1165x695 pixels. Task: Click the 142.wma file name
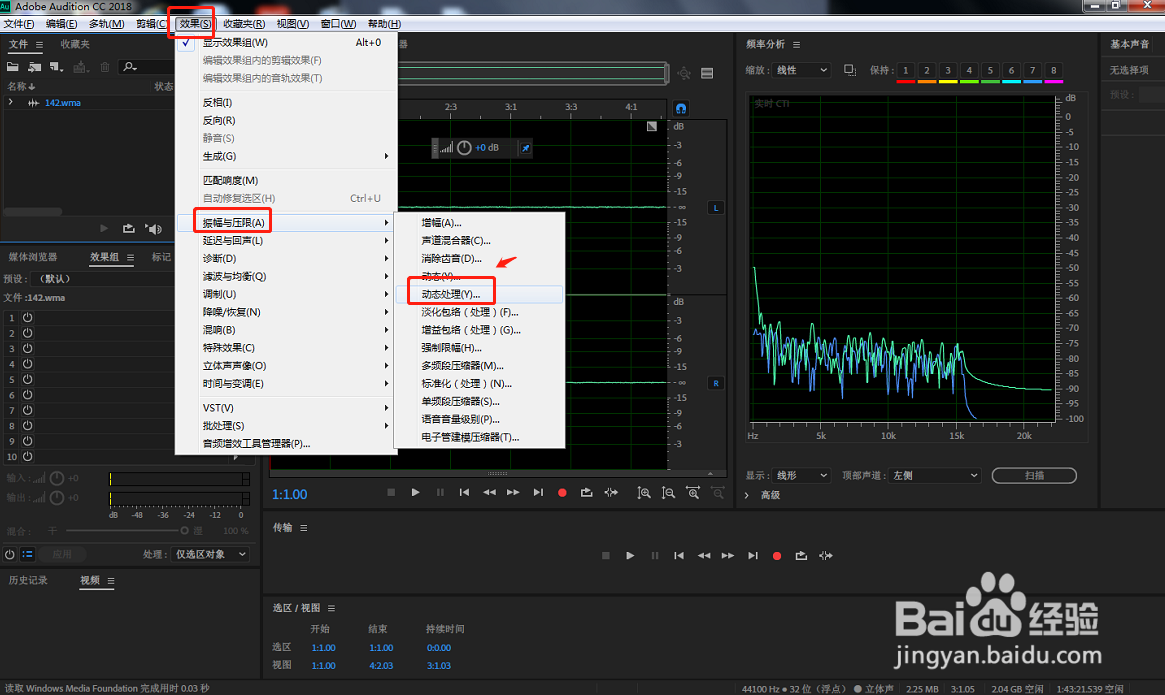click(x=62, y=103)
